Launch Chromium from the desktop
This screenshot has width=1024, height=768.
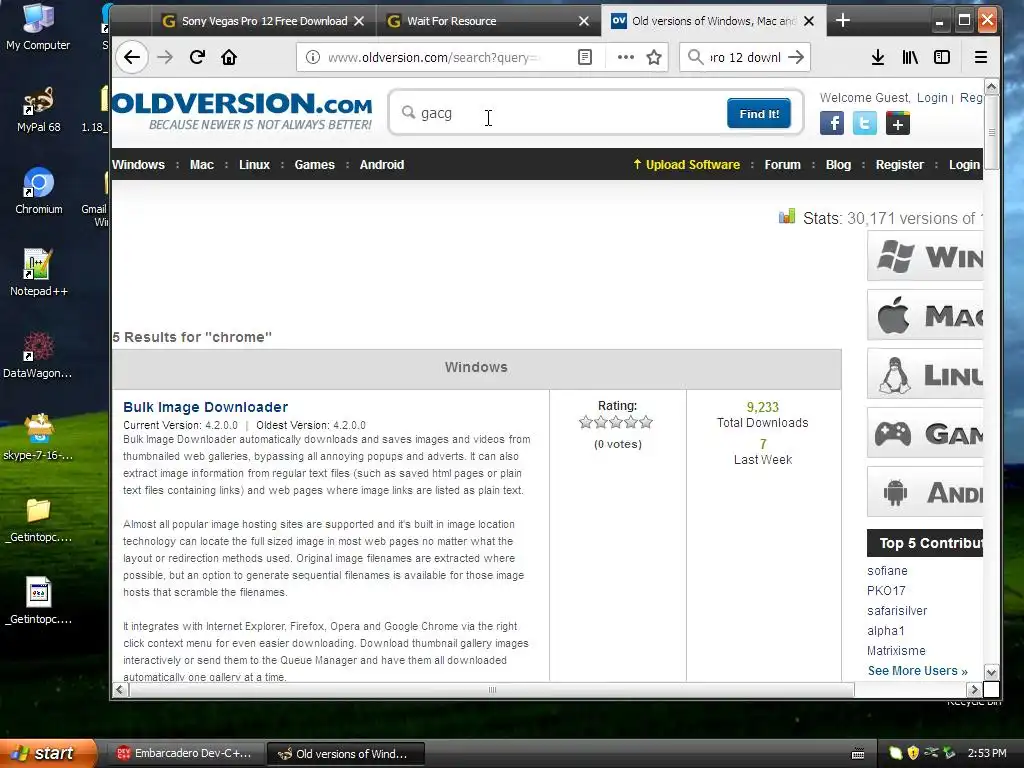click(39, 191)
